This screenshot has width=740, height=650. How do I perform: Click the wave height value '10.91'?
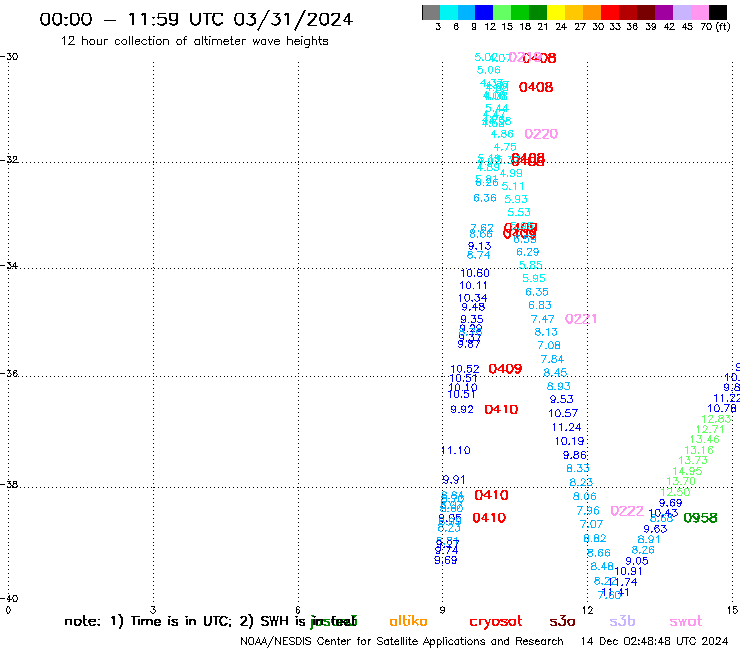(629, 571)
